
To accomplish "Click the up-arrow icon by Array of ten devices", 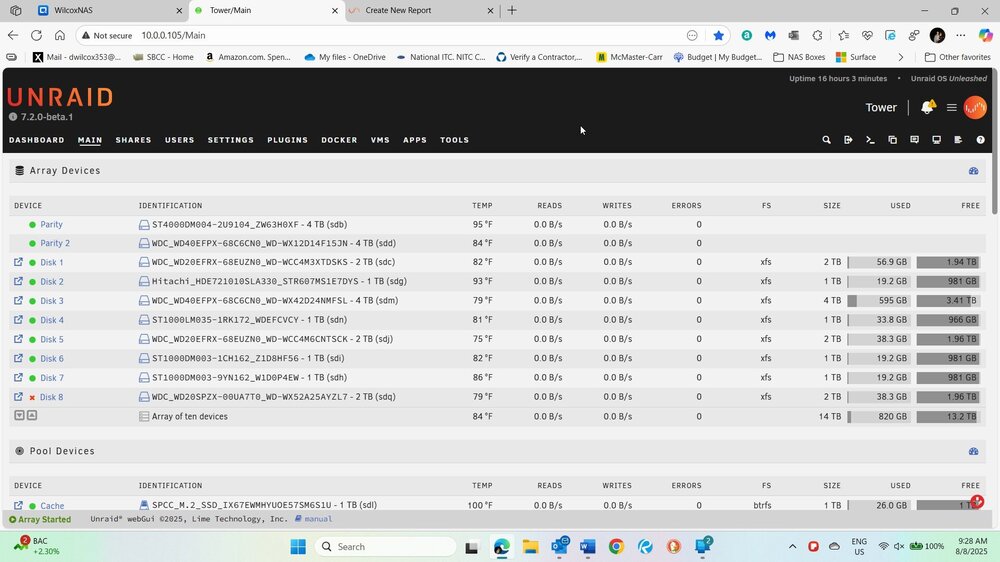I will click(32, 415).
